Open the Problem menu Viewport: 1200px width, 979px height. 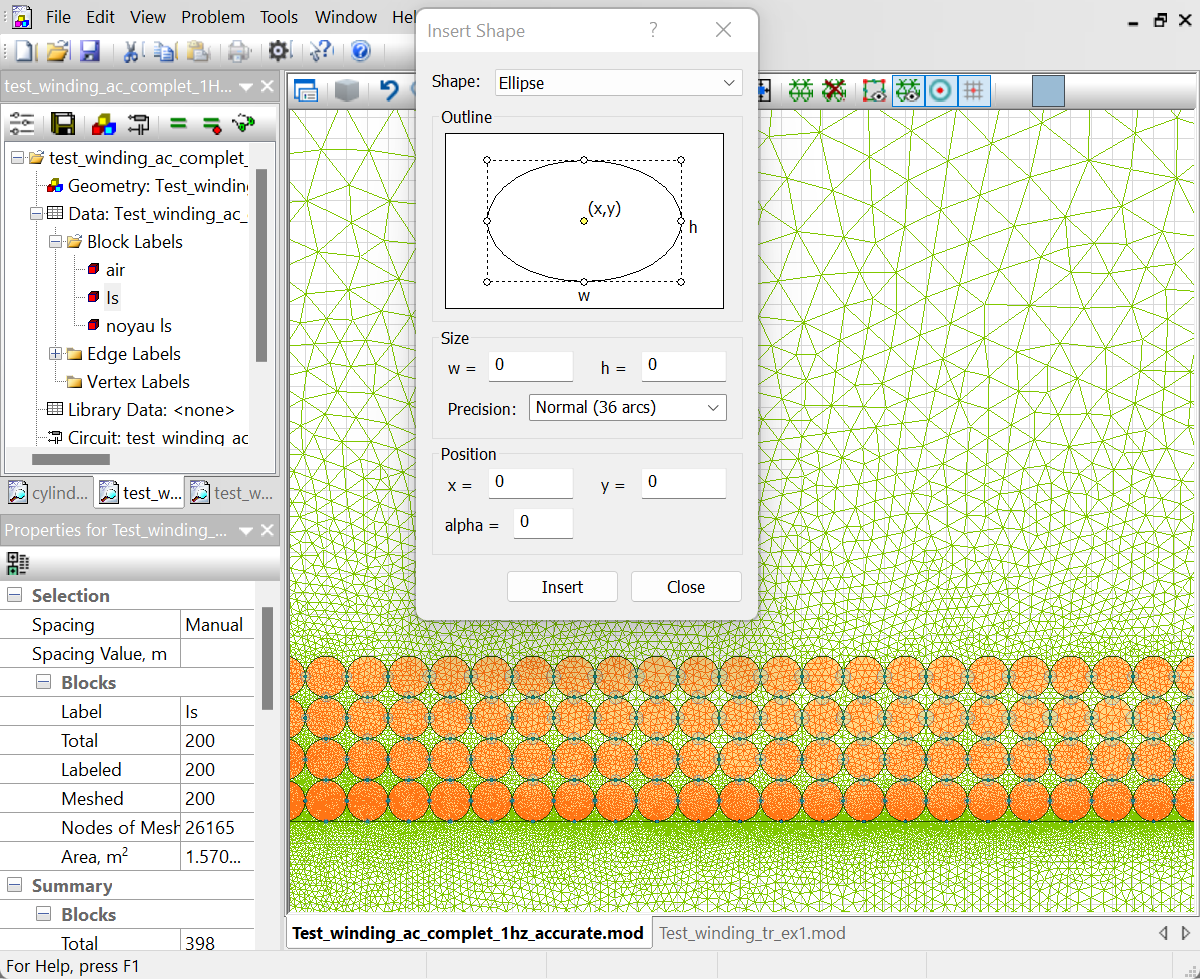[213, 17]
